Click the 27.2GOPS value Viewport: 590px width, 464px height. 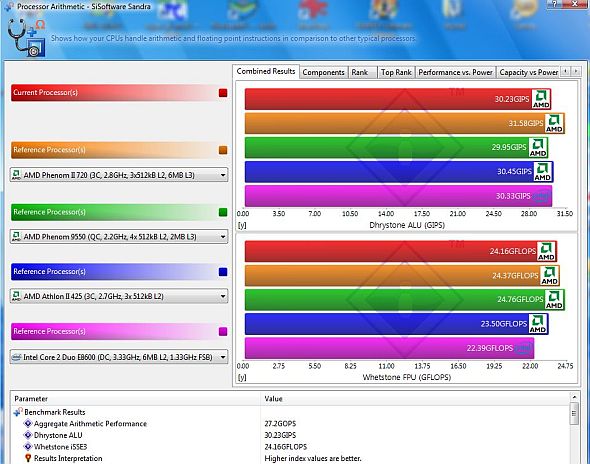[280, 423]
